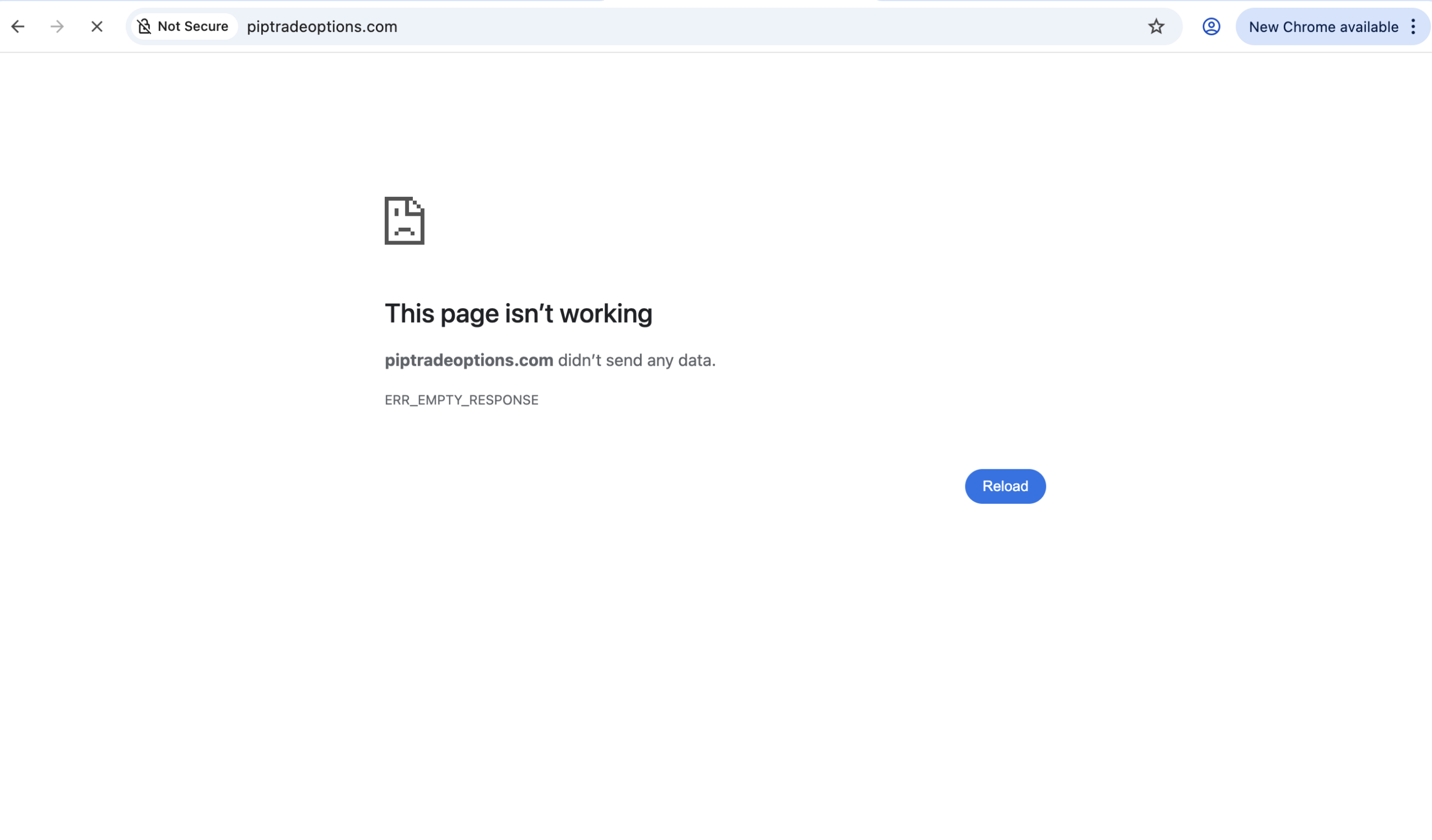
Task: Click the bolded piptradeoptions.com text
Action: coord(468,360)
